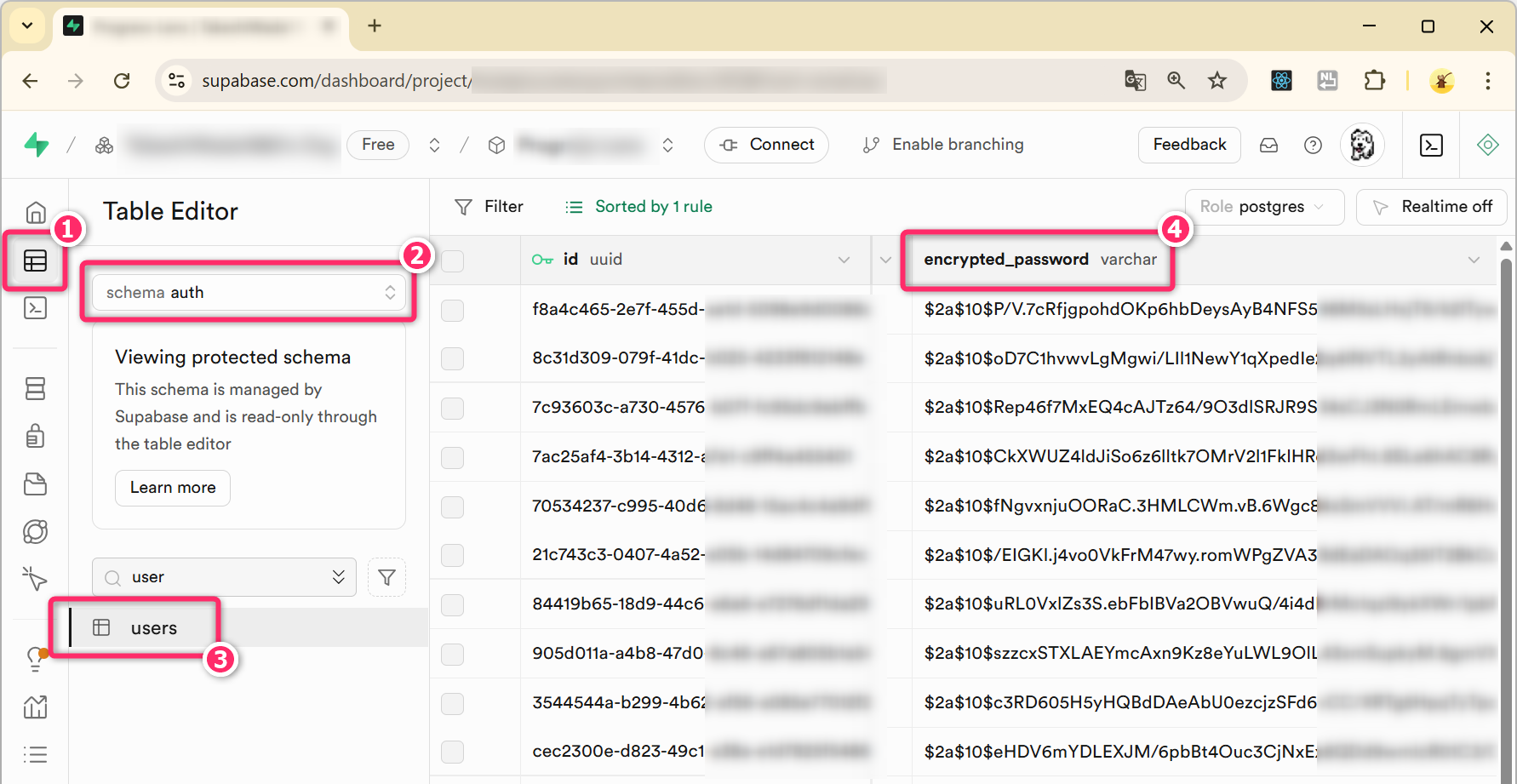Open Sorted by 1 rule menu
The height and width of the screenshot is (784, 1517).
click(x=639, y=207)
